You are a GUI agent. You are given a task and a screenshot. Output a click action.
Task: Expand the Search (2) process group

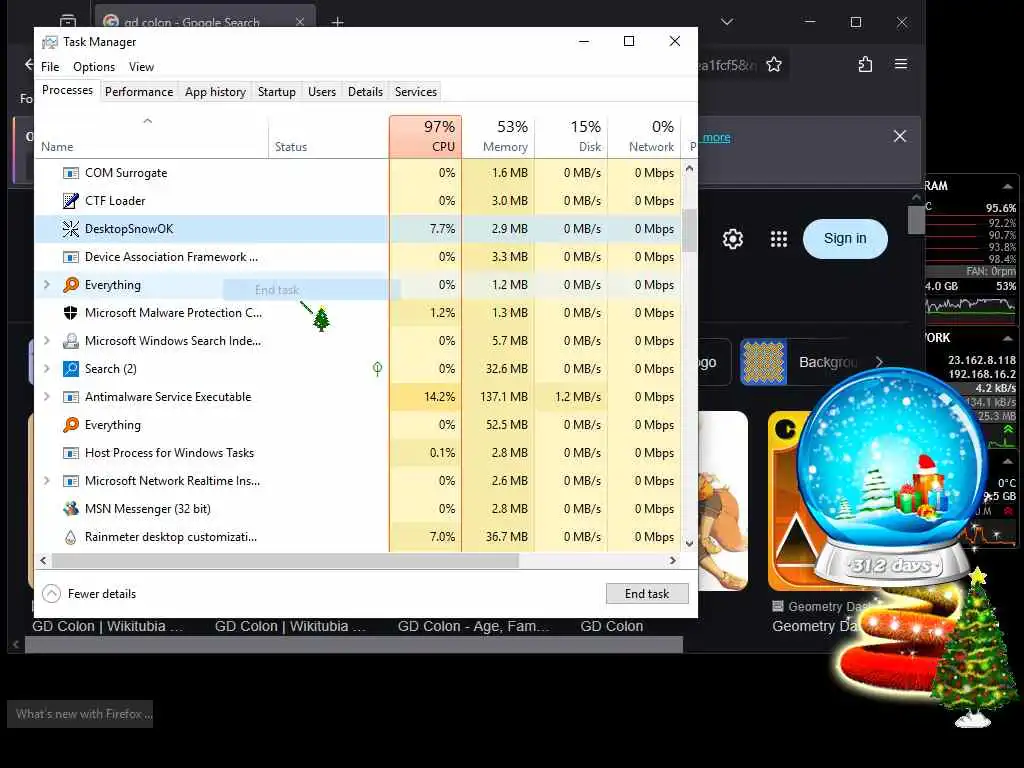pyautogui.click(x=46, y=369)
